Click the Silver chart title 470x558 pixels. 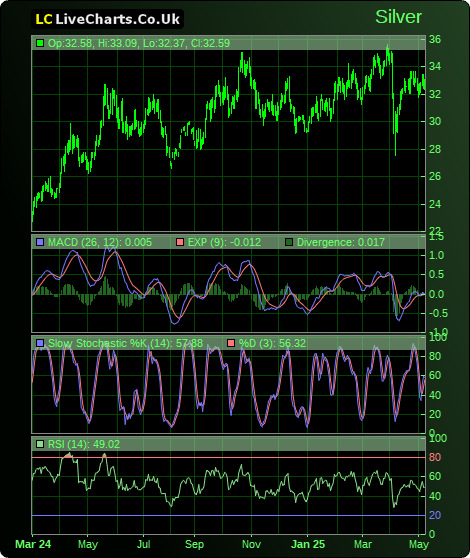[398, 17]
